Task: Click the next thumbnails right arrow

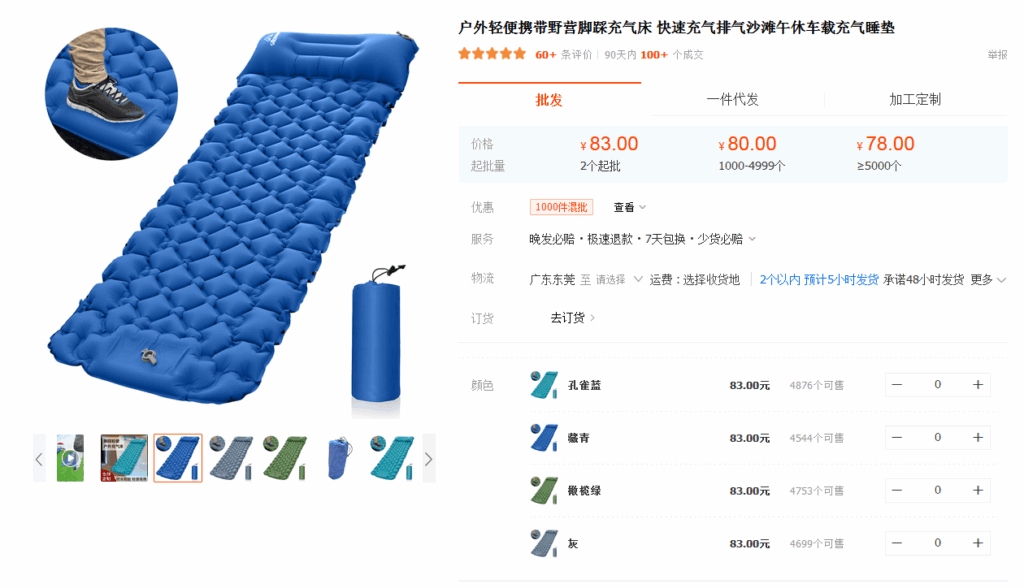Action: [428, 459]
